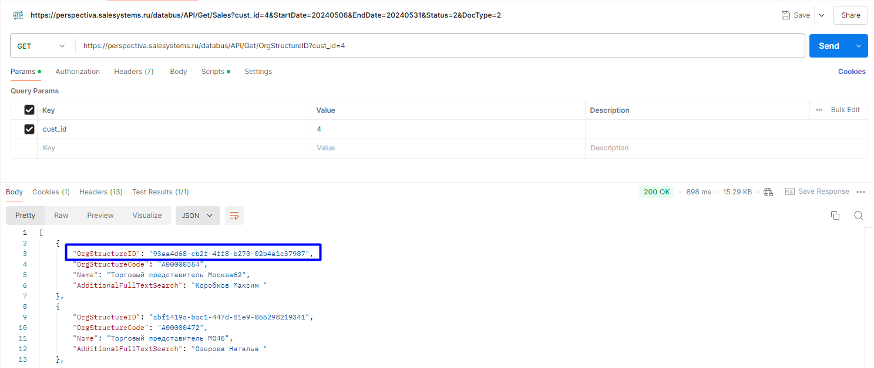
Task: Click the value cell containing 4
Action: point(448,129)
